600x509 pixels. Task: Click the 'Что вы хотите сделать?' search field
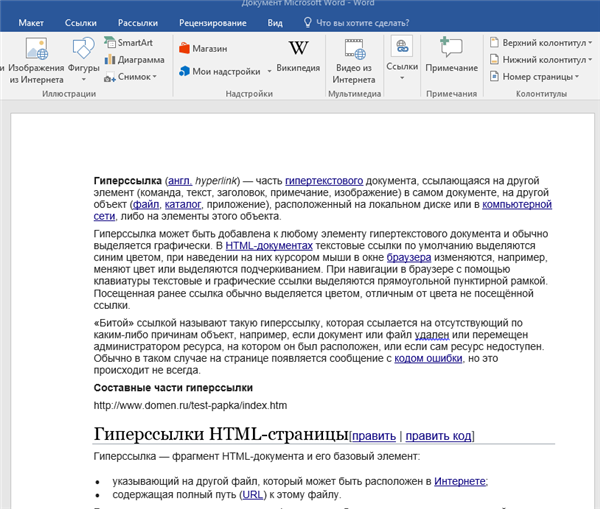[x=362, y=23]
